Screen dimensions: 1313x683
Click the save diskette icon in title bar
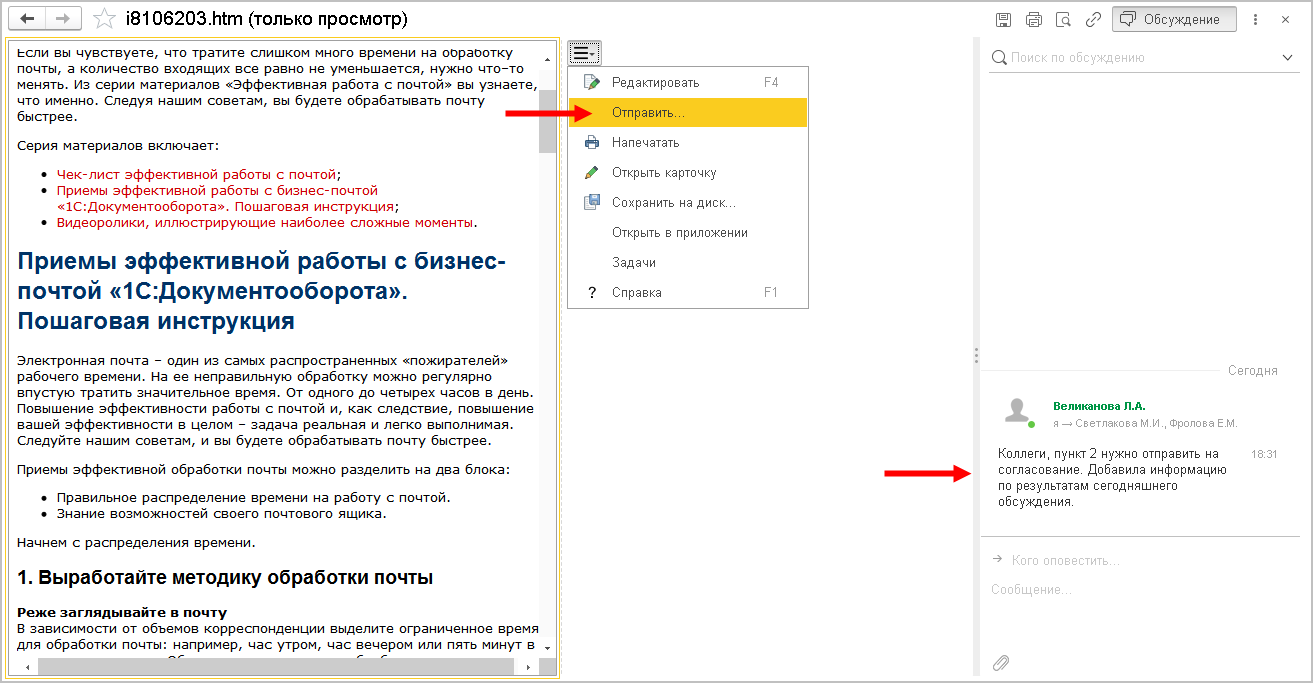click(1004, 19)
